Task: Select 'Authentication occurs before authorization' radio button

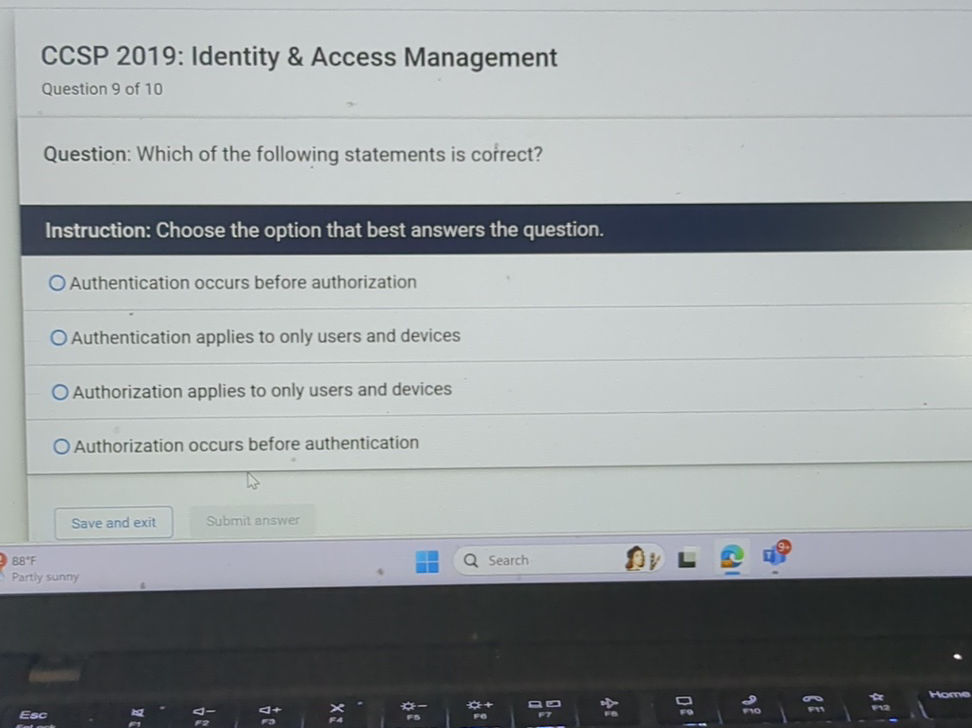Action: pos(57,283)
